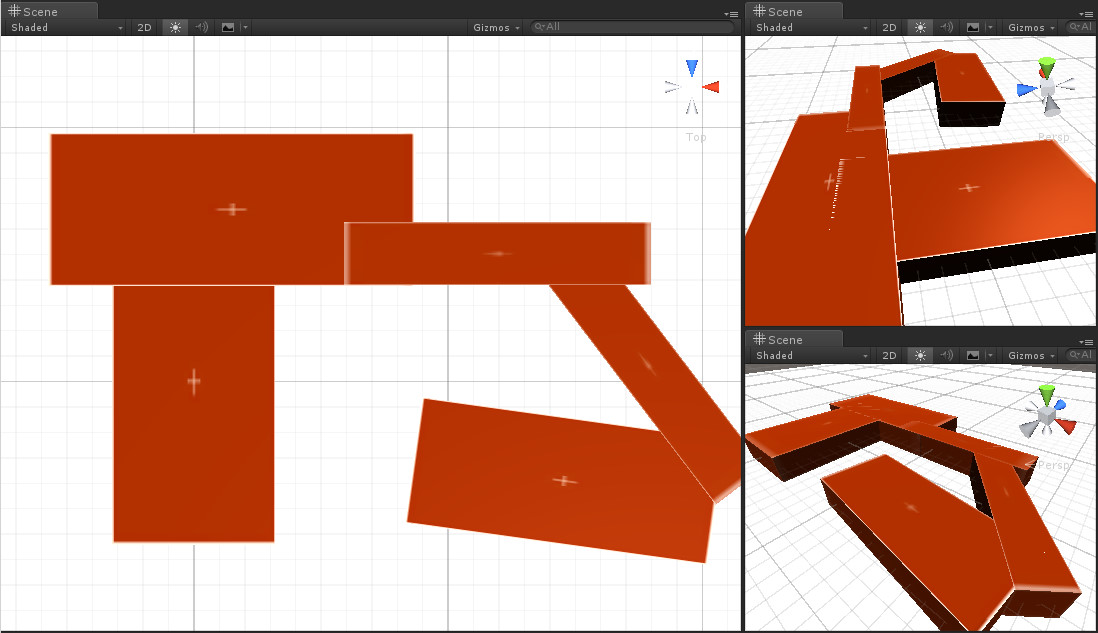Disable 2D mode in the left Scene view
The height and width of the screenshot is (633, 1098).
click(143, 27)
